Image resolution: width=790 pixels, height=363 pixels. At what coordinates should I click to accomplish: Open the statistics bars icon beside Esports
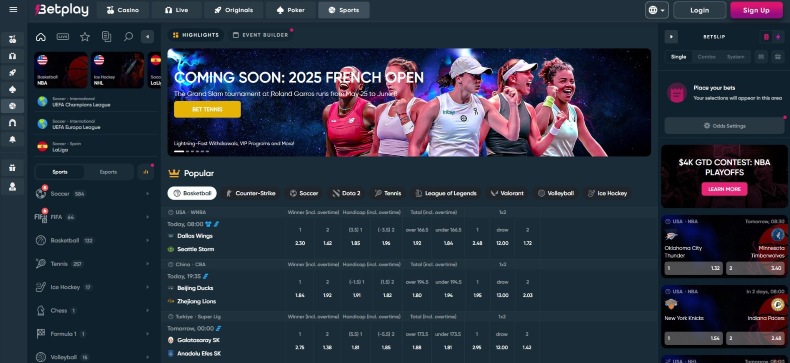pos(146,172)
